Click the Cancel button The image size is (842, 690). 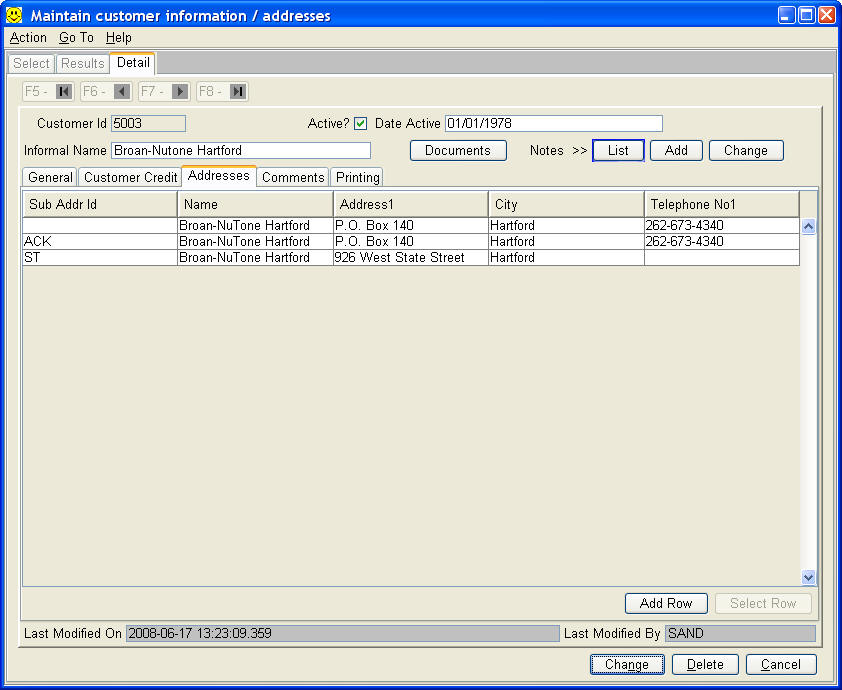(x=781, y=665)
